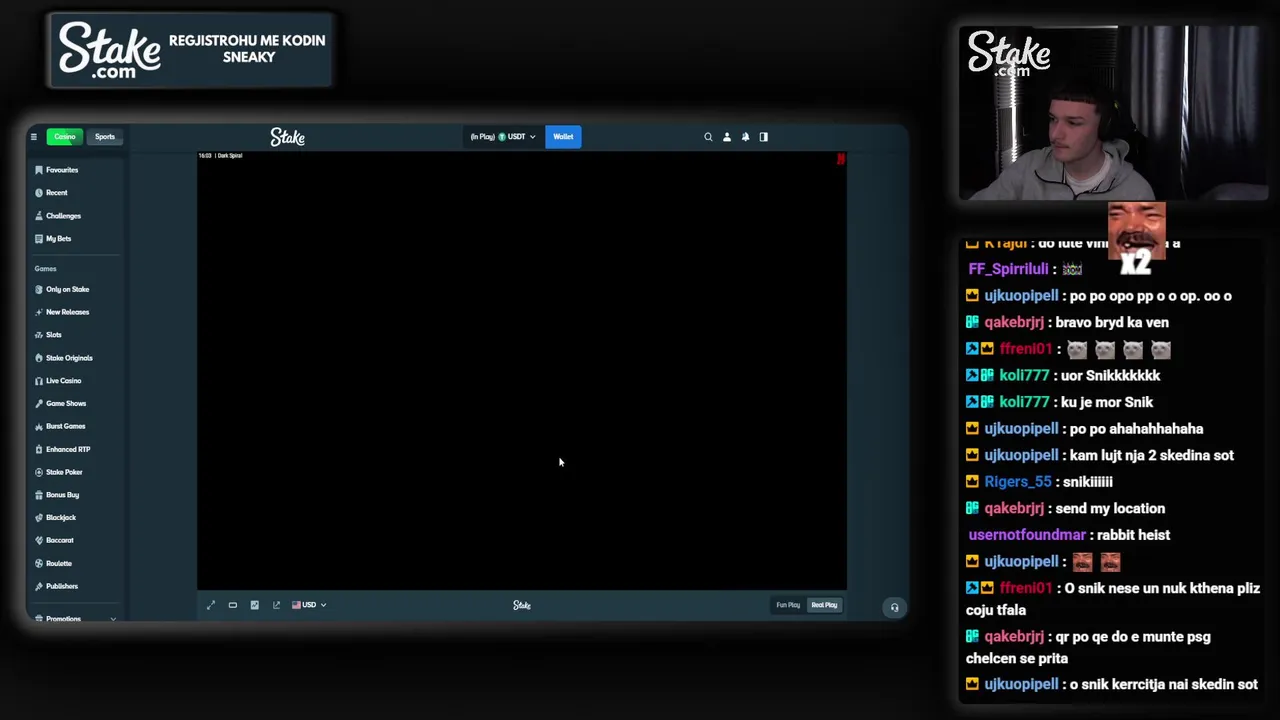Open the USD currency dropdown
1280x720 pixels.
[309, 605]
